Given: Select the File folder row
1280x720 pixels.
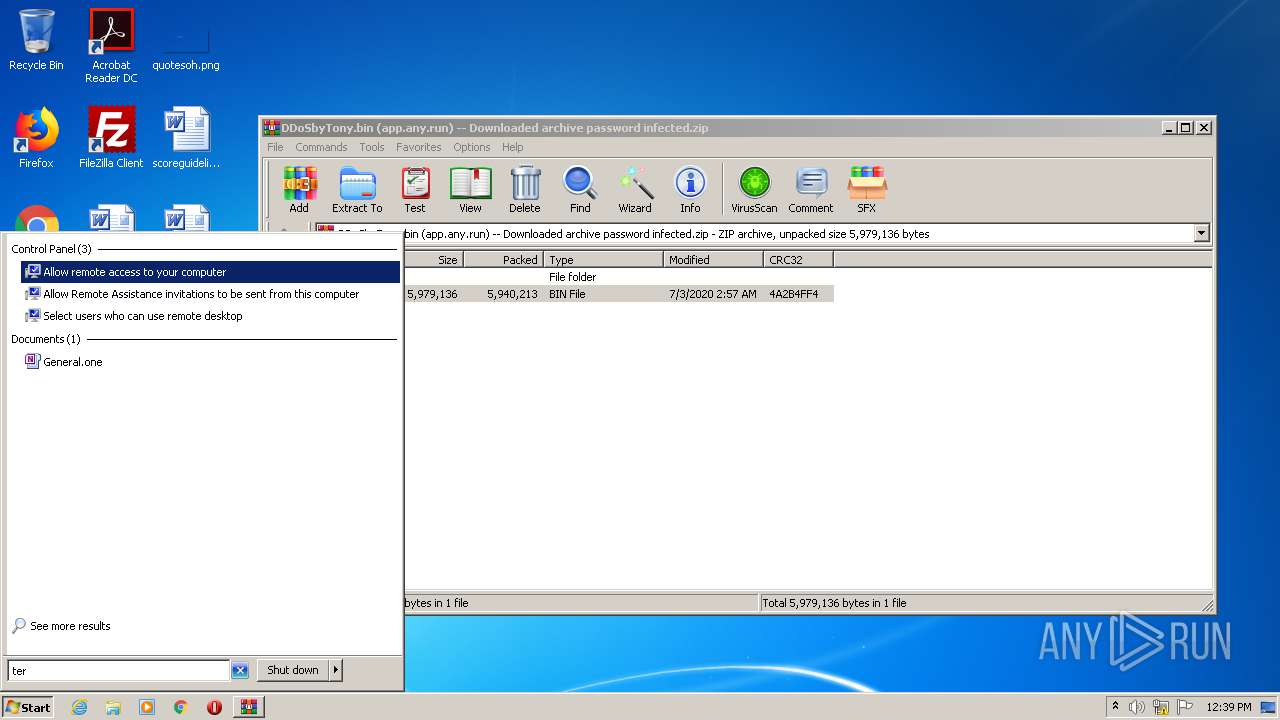Looking at the screenshot, I should [619, 277].
